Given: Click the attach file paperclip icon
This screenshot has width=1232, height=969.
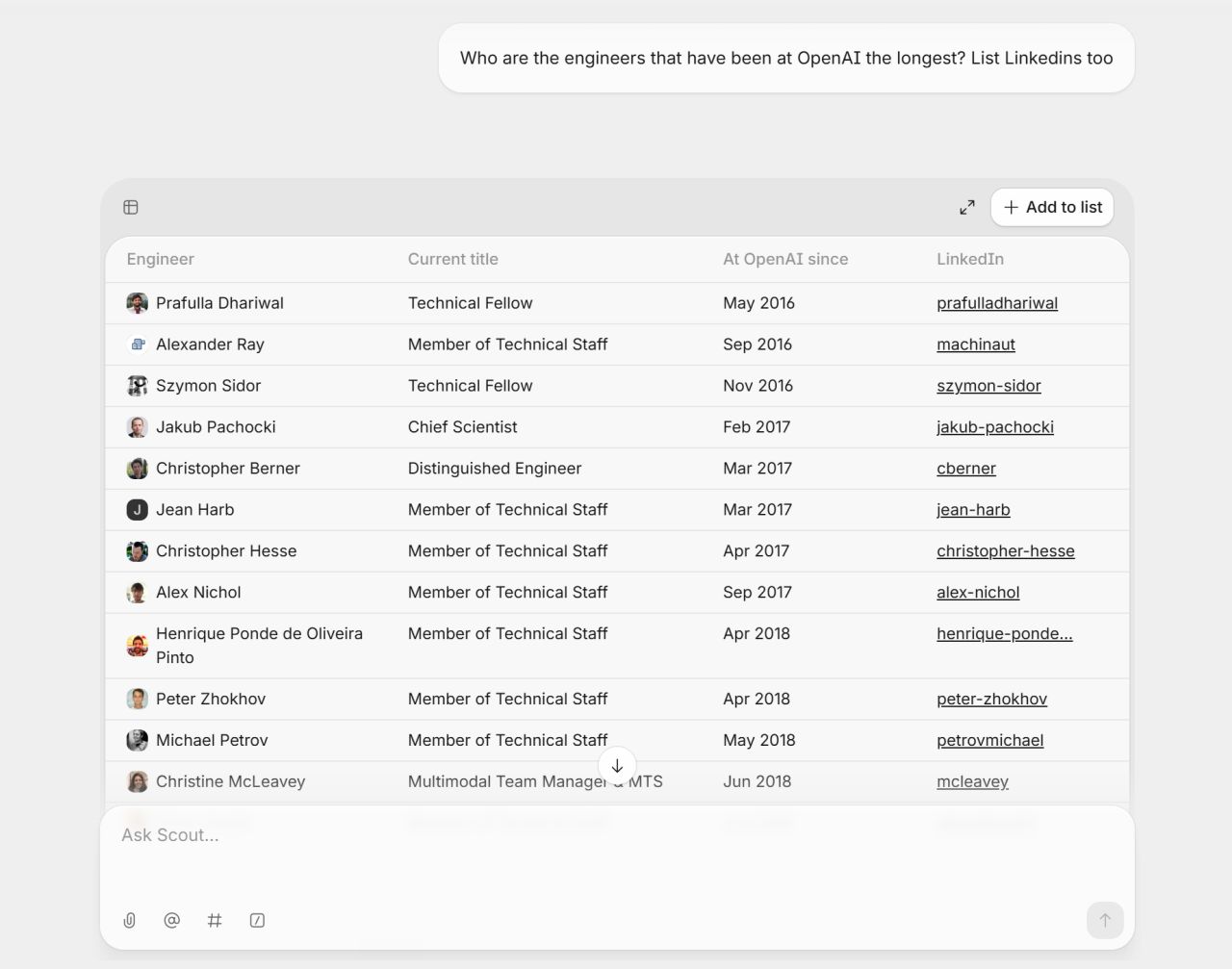Looking at the screenshot, I should pyautogui.click(x=130, y=920).
